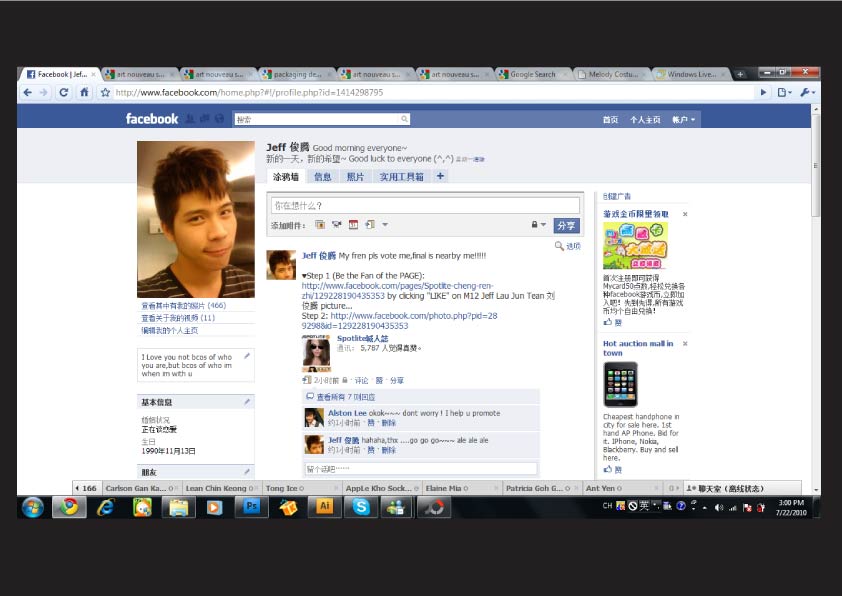Open Chrome wrench settings menu

pyautogui.click(x=807, y=92)
